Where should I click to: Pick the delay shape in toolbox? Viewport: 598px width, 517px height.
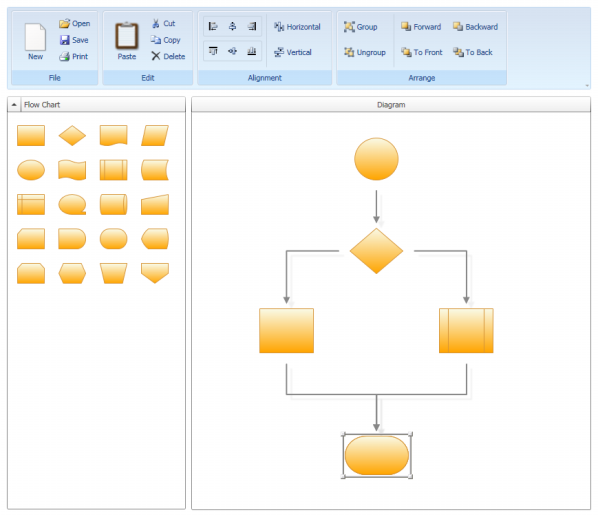pos(72,239)
